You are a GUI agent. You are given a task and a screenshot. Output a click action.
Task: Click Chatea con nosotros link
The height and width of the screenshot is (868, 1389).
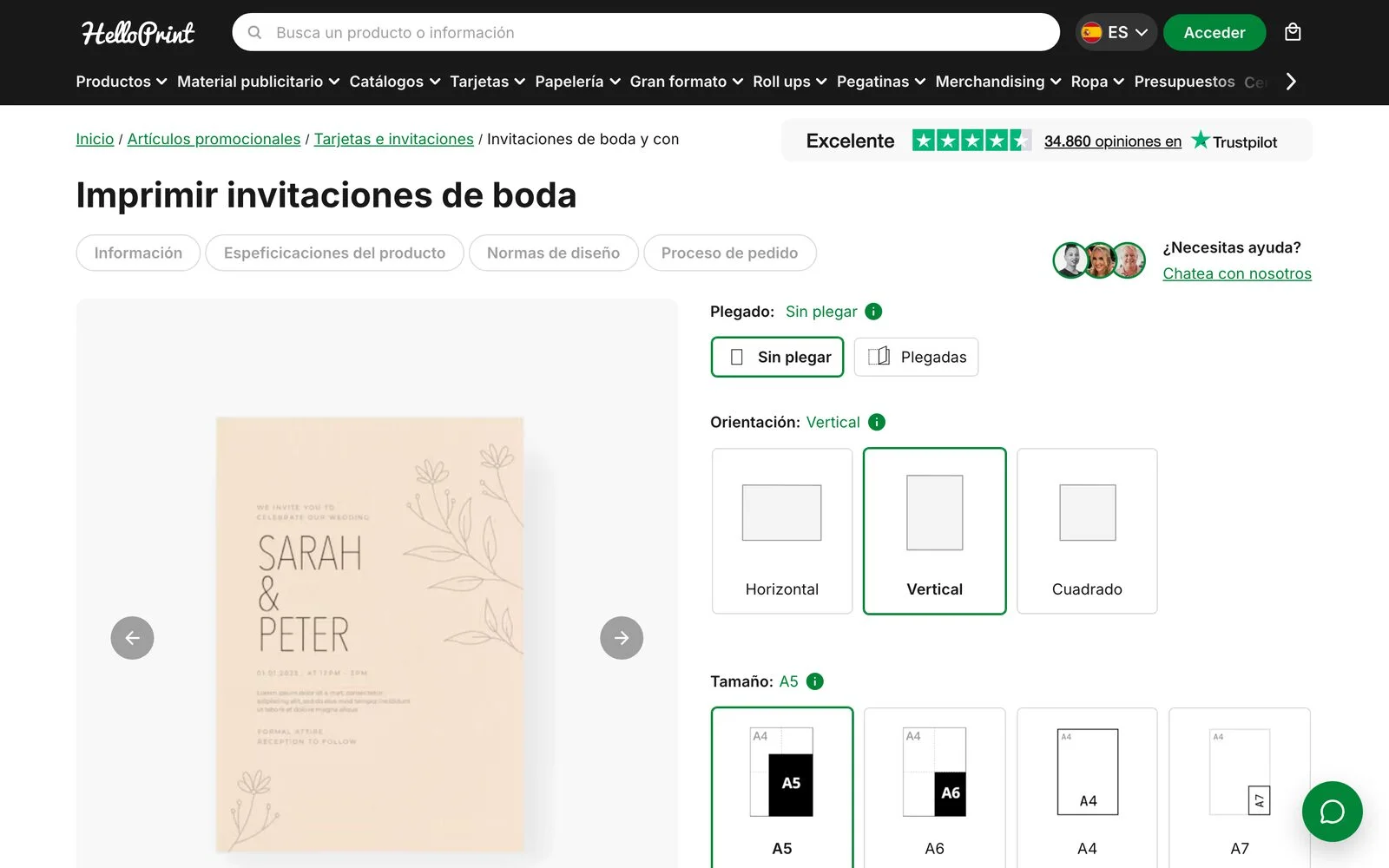1237,273
